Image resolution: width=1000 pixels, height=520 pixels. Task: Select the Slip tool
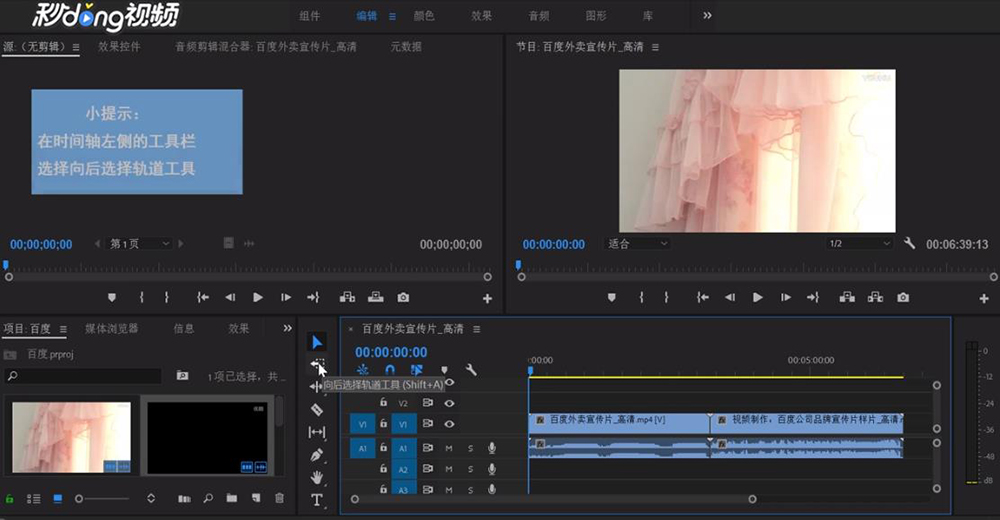(x=316, y=432)
